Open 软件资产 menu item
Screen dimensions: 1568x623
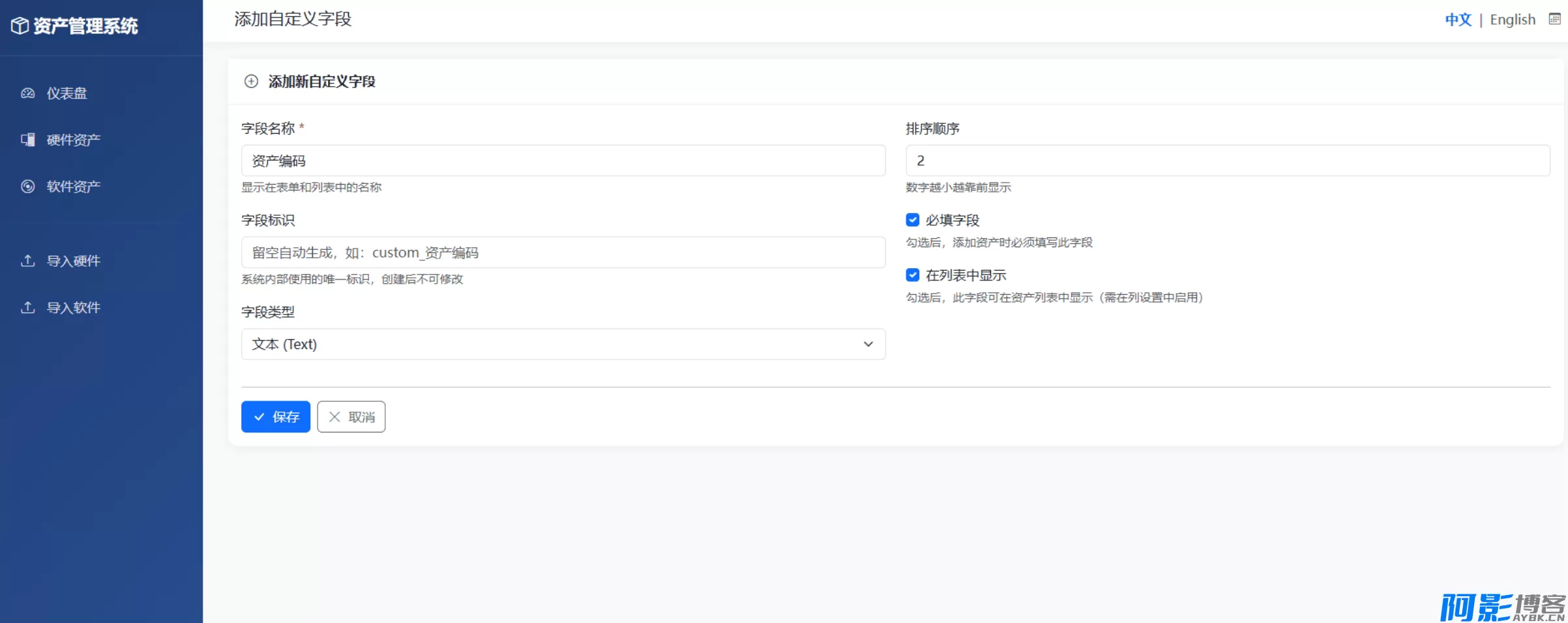click(x=73, y=187)
